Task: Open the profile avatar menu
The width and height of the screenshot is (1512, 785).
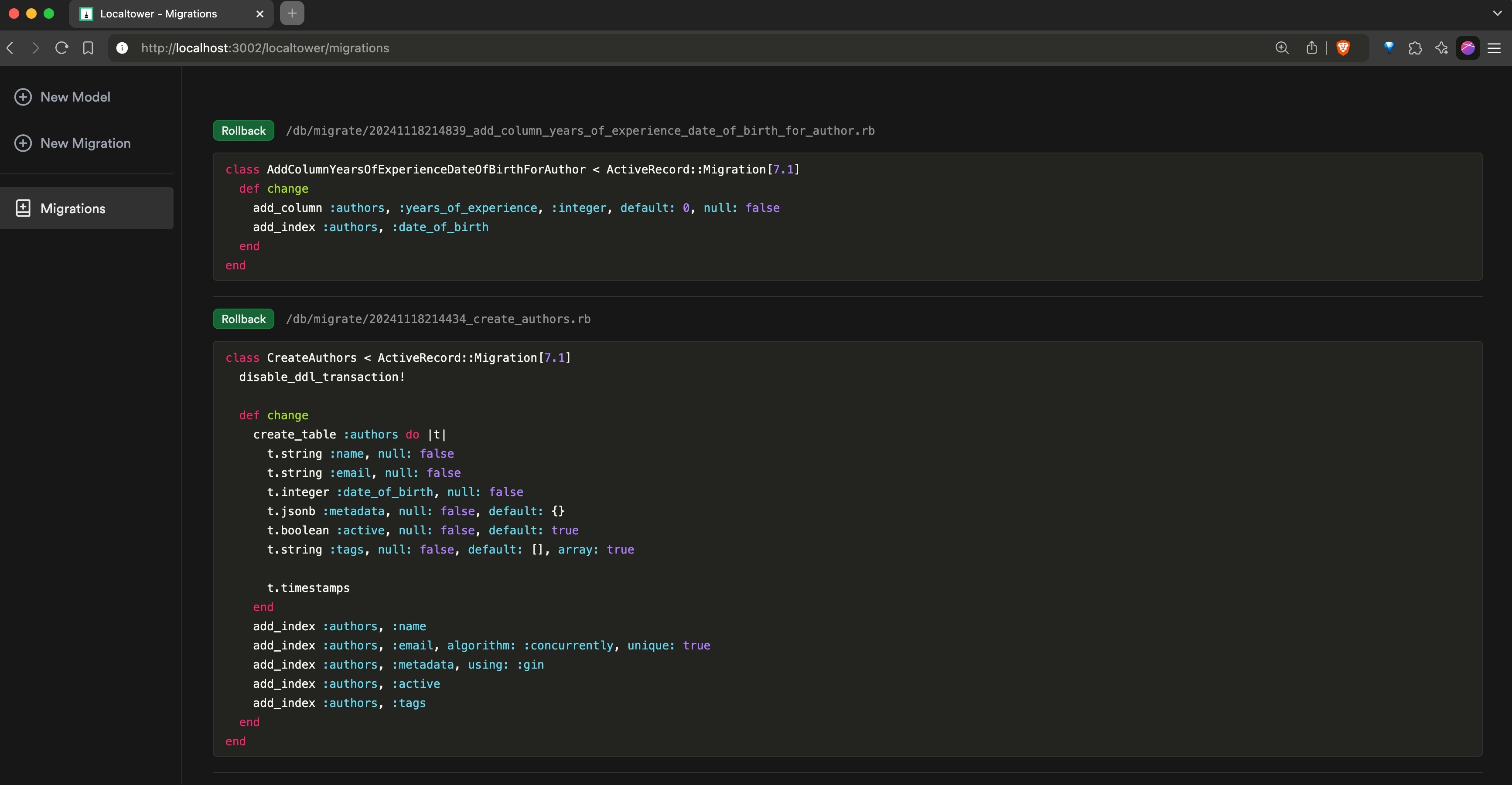Action: (x=1468, y=48)
